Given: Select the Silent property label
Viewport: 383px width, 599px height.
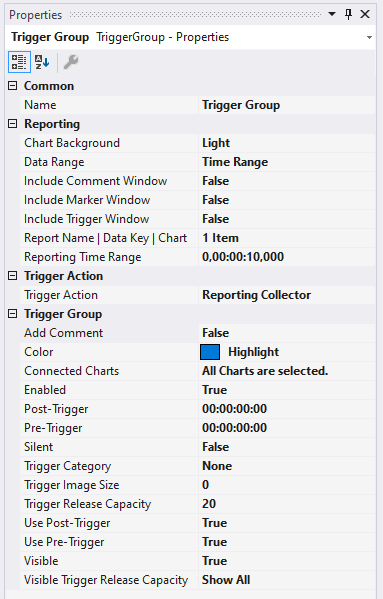Looking at the screenshot, I should pyautogui.click(x=39, y=447).
